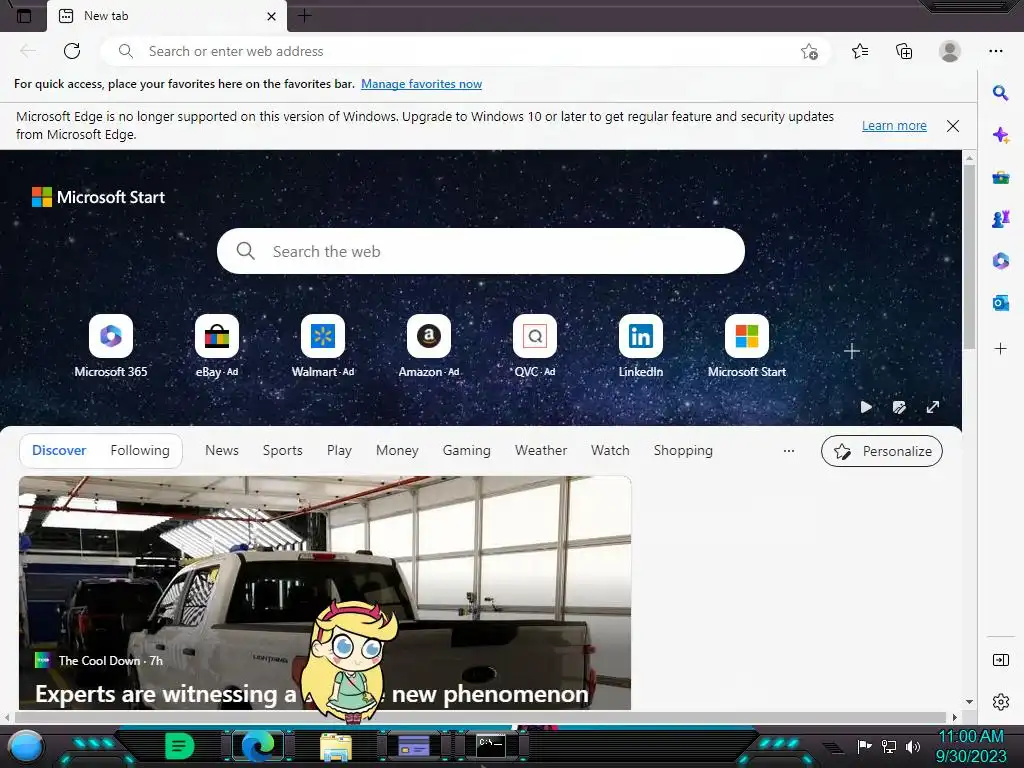1024x768 pixels.
Task: Dismiss the Edge unsupported notification bar
Action: pos(953,126)
